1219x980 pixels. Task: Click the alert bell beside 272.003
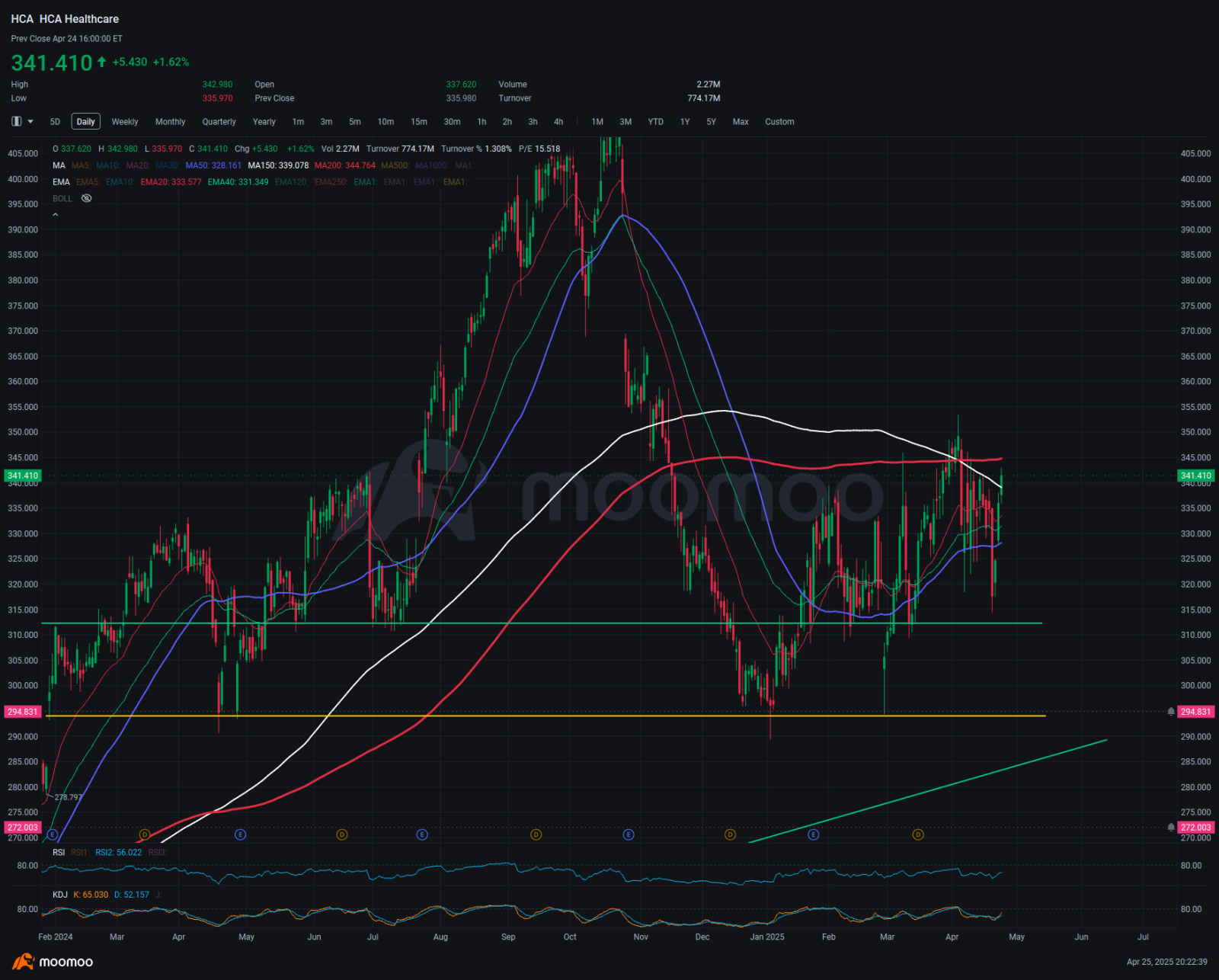pos(1171,828)
